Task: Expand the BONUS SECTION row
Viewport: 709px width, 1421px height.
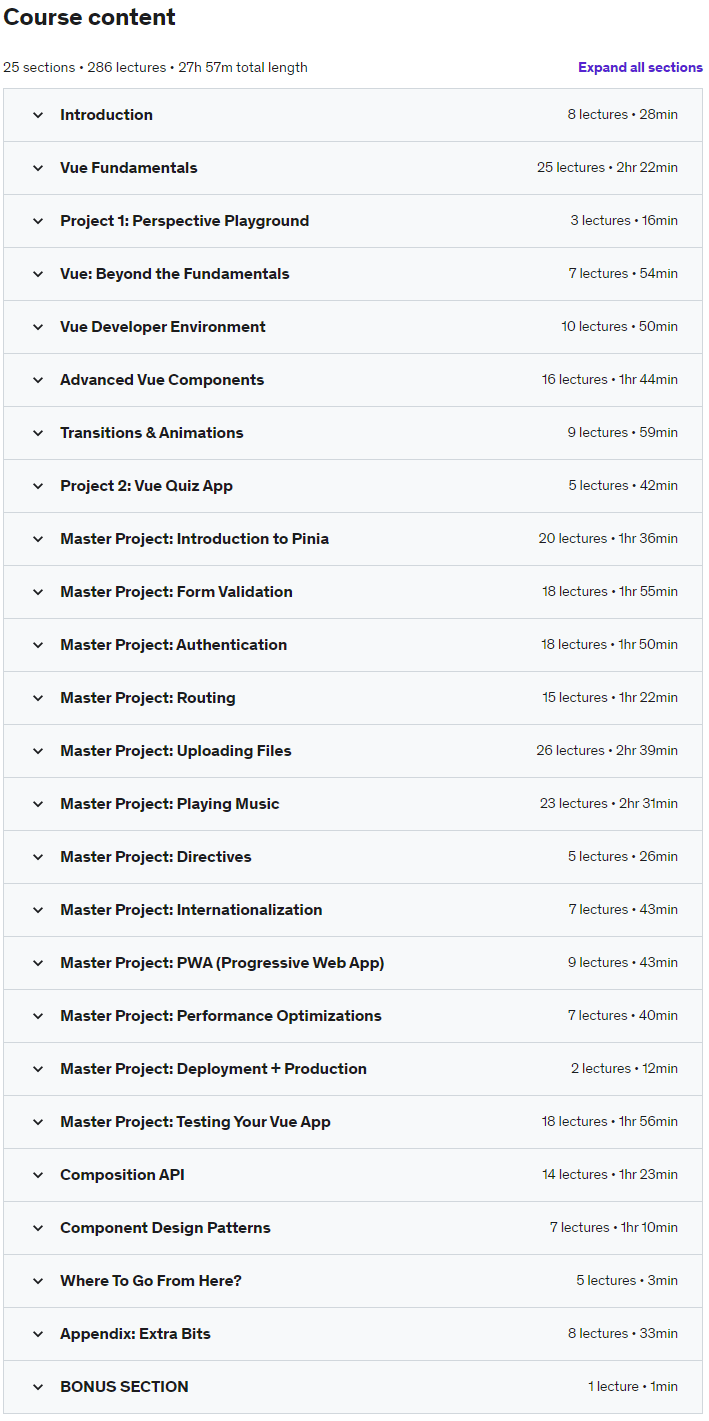Action: [124, 1387]
